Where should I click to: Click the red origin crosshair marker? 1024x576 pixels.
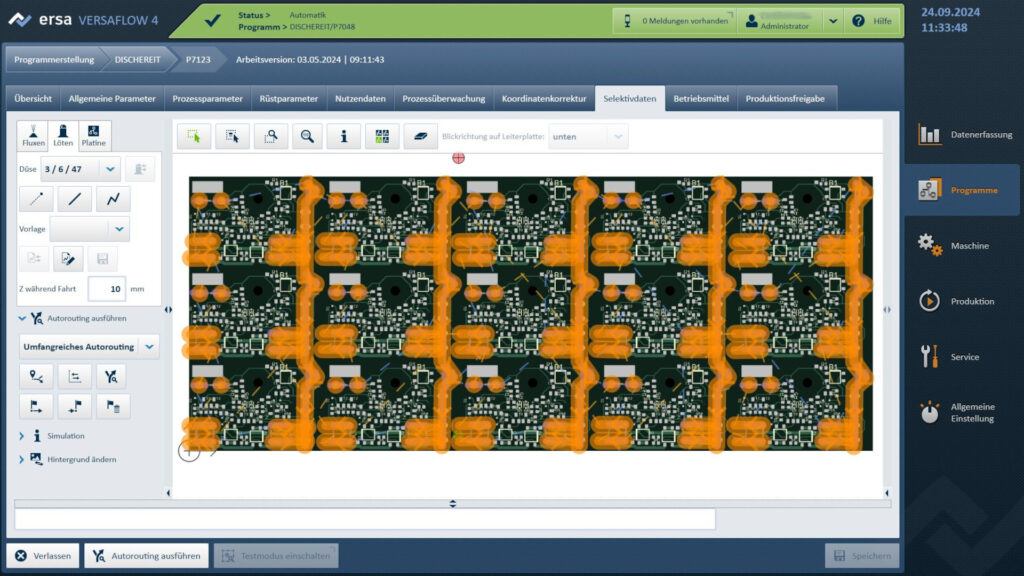pyautogui.click(x=458, y=158)
